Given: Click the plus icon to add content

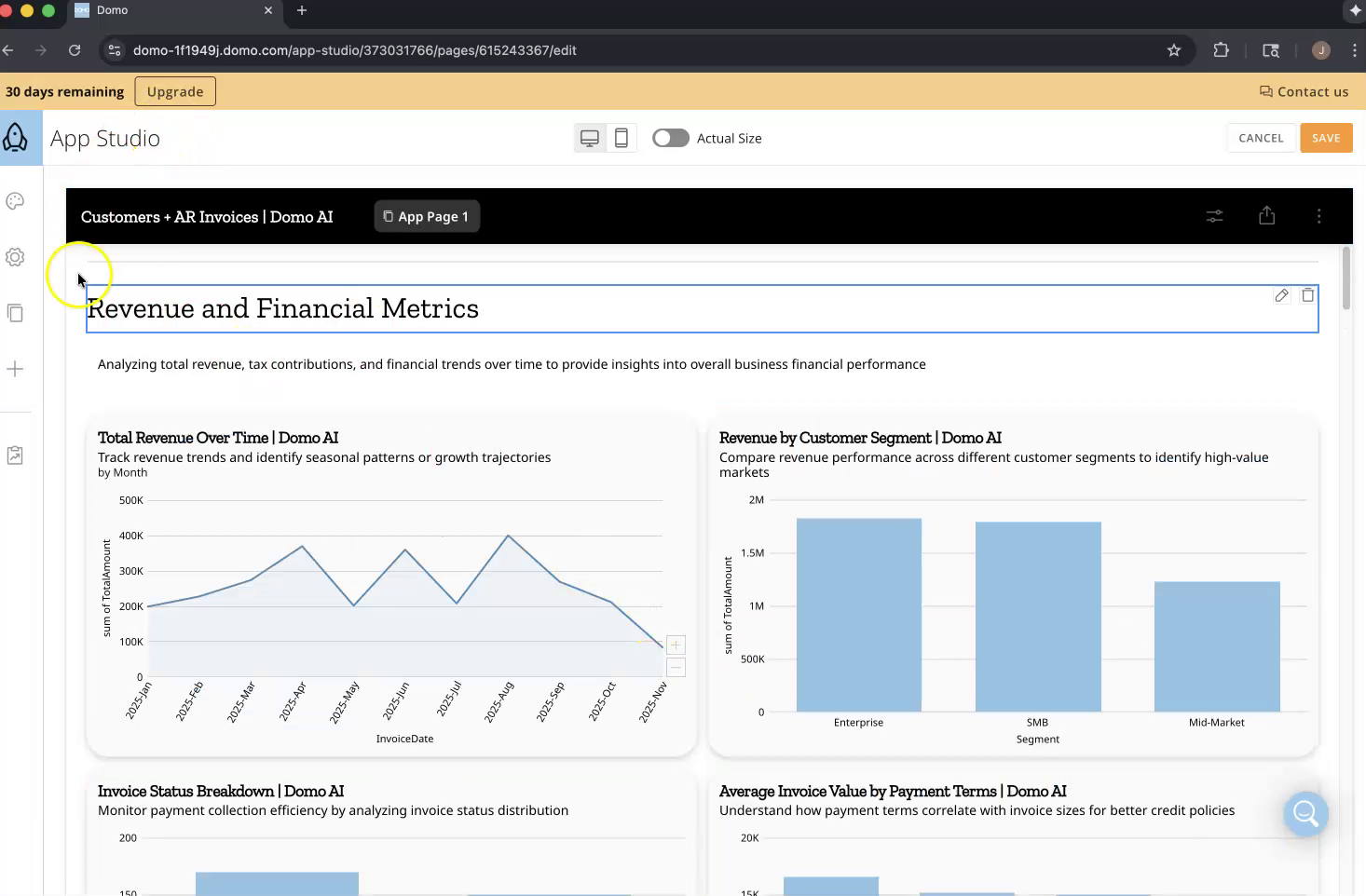Looking at the screenshot, I should coord(15,369).
